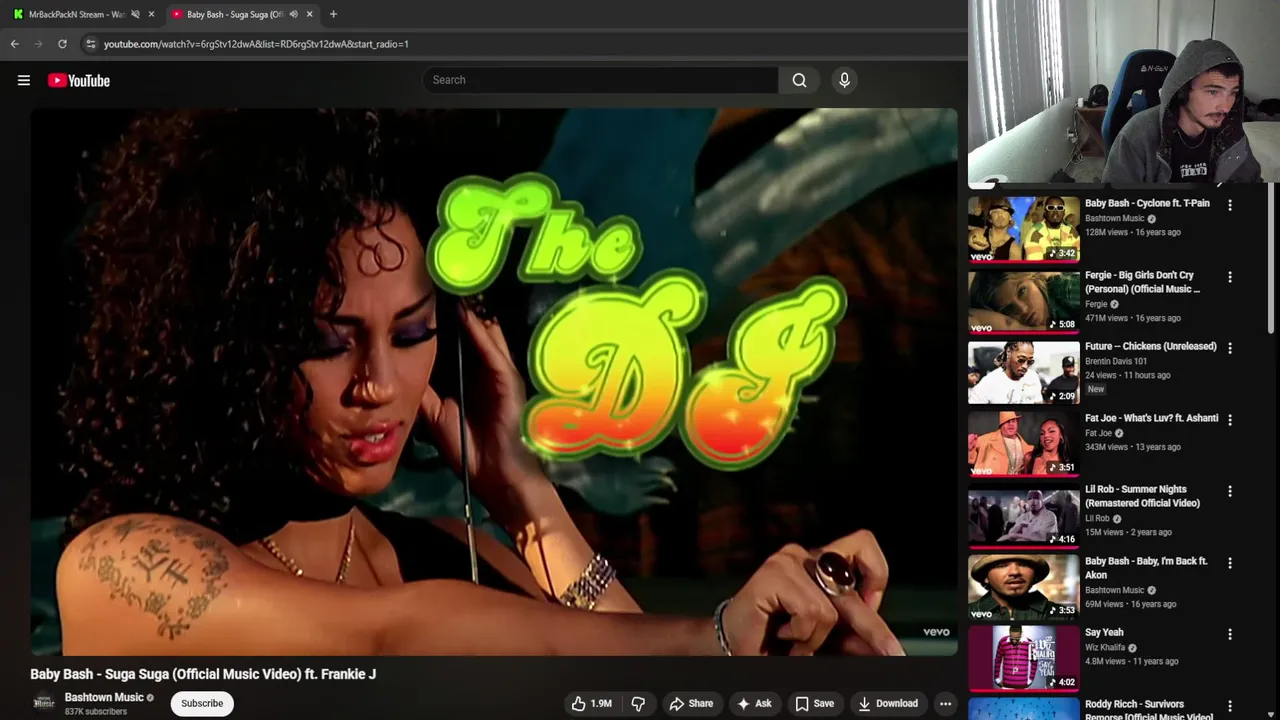Open Fergie Big Girls Don't Cry thumbnail
Viewport: 1280px width, 720px height.
(x=1023, y=301)
